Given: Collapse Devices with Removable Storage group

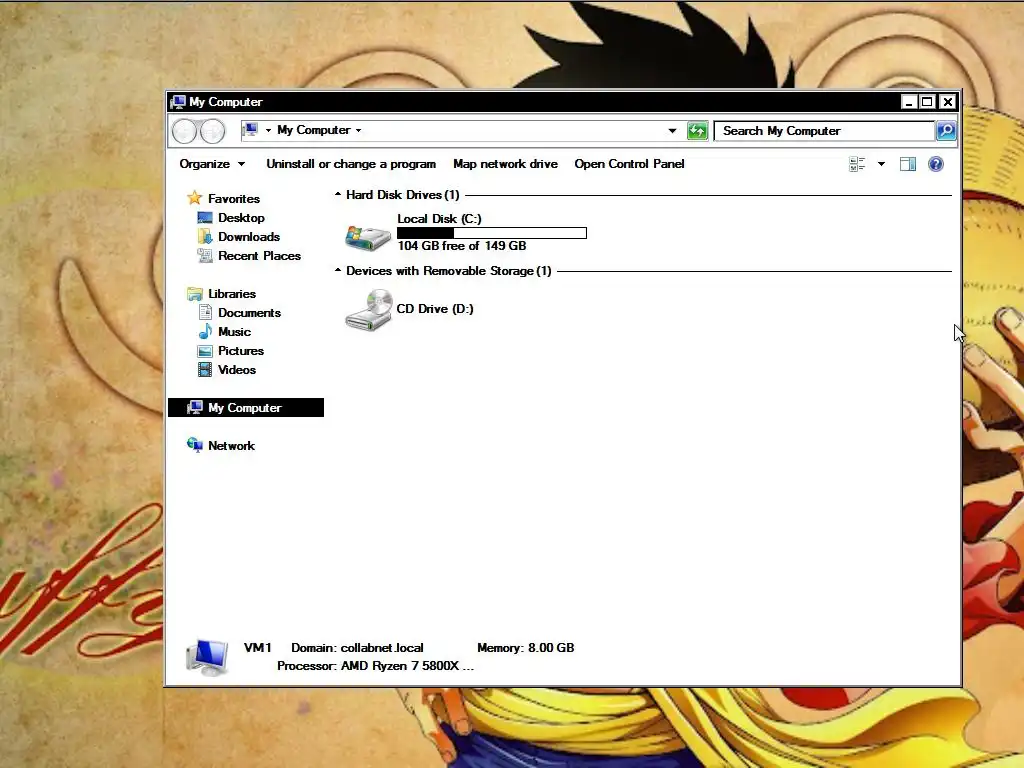Looking at the screenshot, I should coord(338,270).
